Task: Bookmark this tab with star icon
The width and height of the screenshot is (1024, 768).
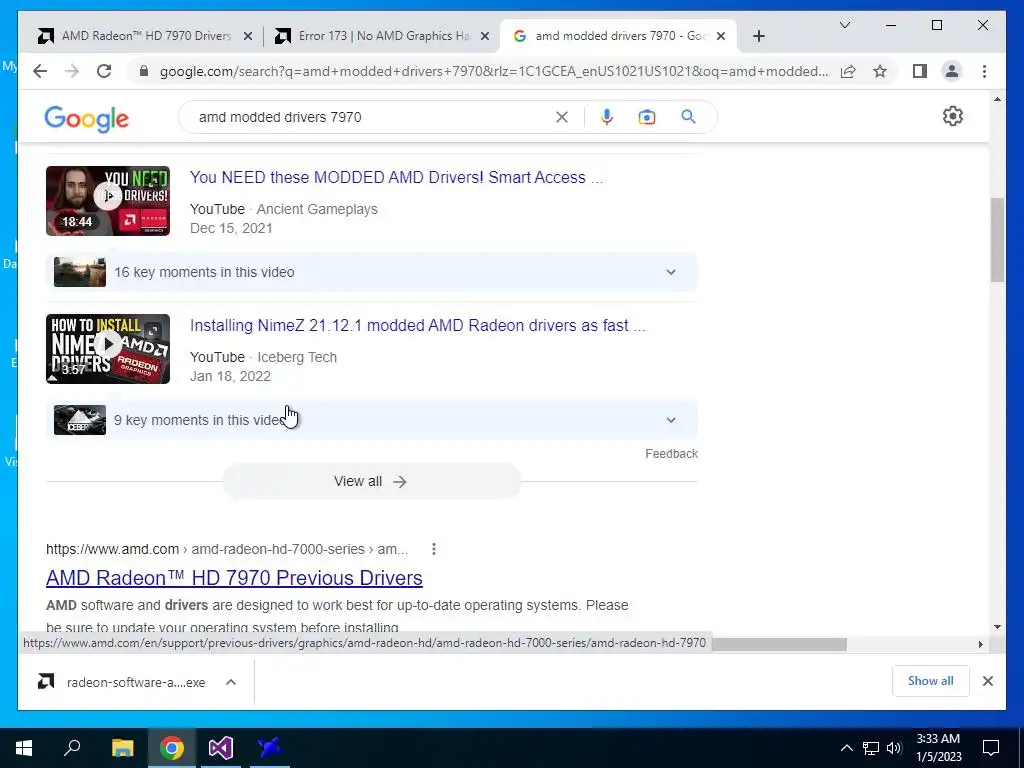Action: [x=880, y=71]
